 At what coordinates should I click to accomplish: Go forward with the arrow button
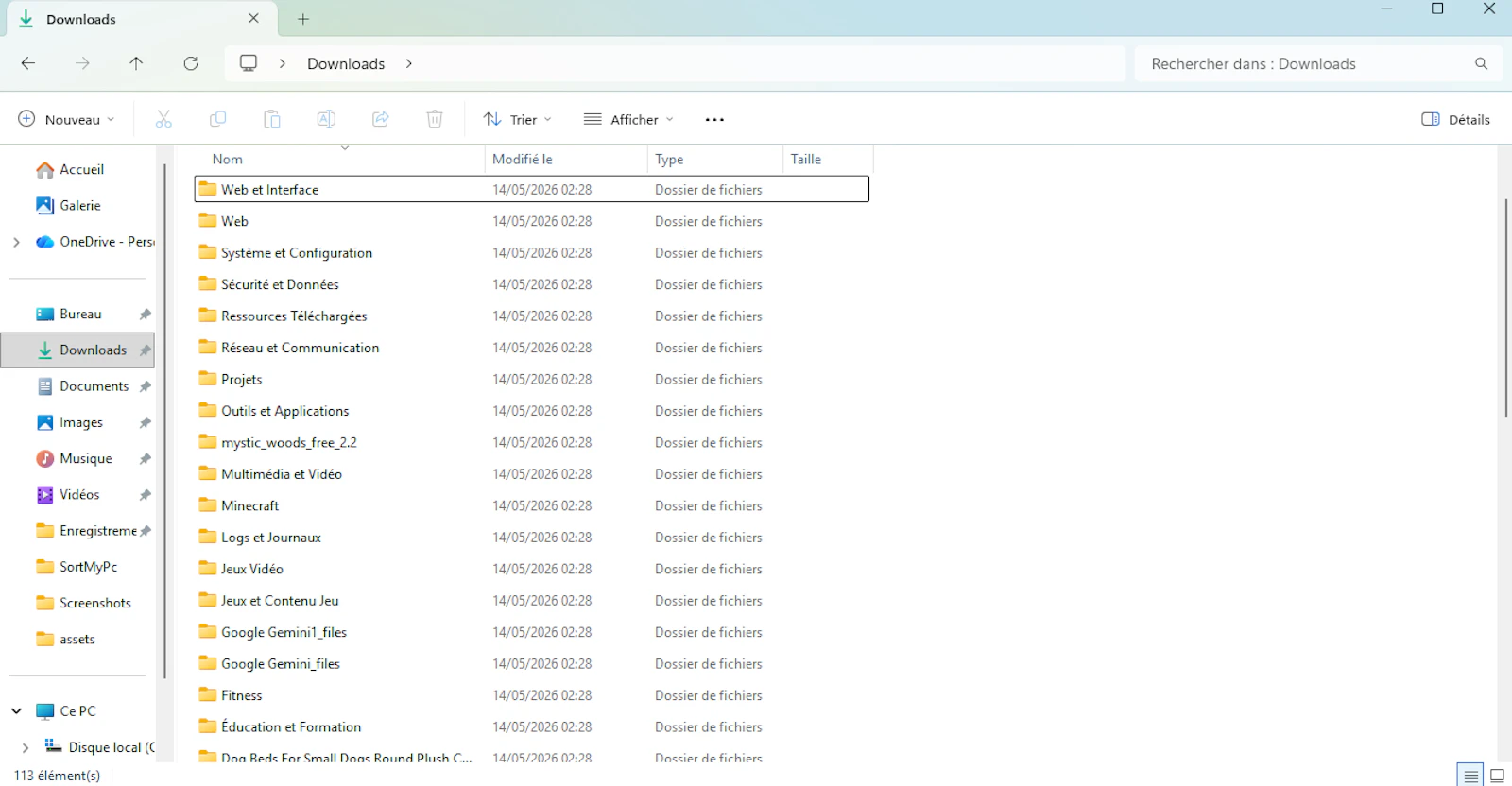(82, 63)
